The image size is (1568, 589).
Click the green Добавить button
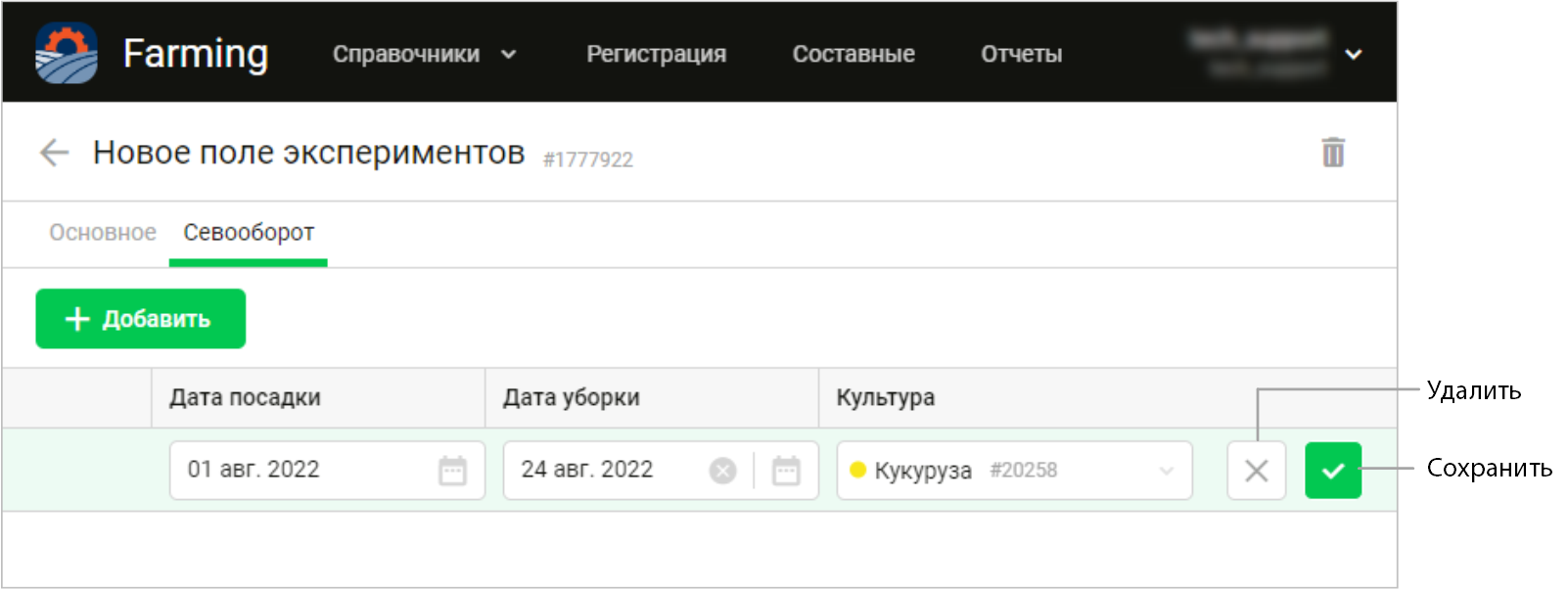(x=141, y=319)
